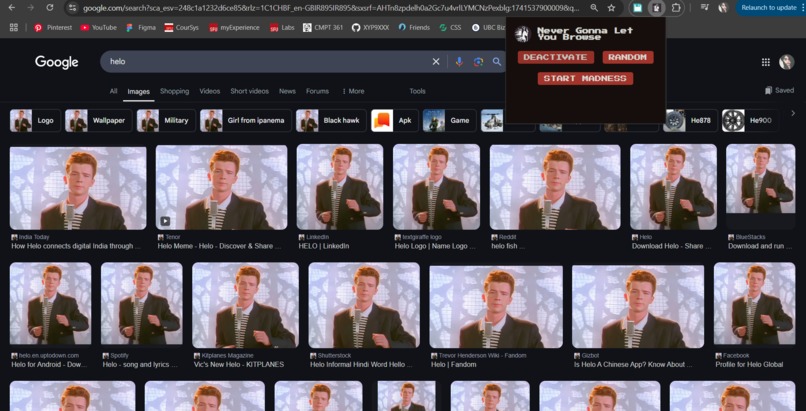Filter images by the Black hawk chip
The image size is (806, 411).
[x=331, y=121]
